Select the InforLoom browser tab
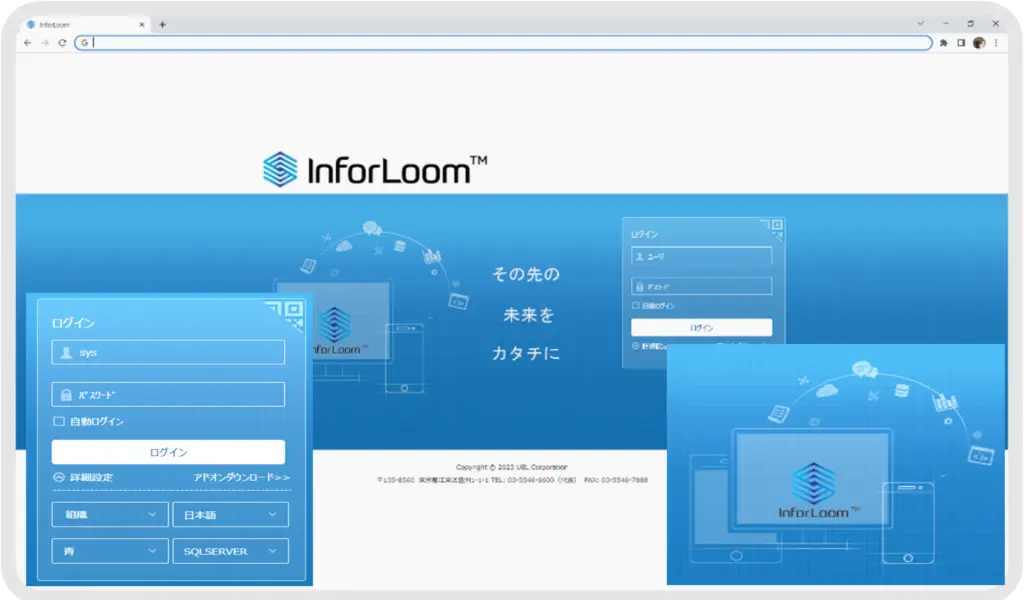 pos(85,24)
